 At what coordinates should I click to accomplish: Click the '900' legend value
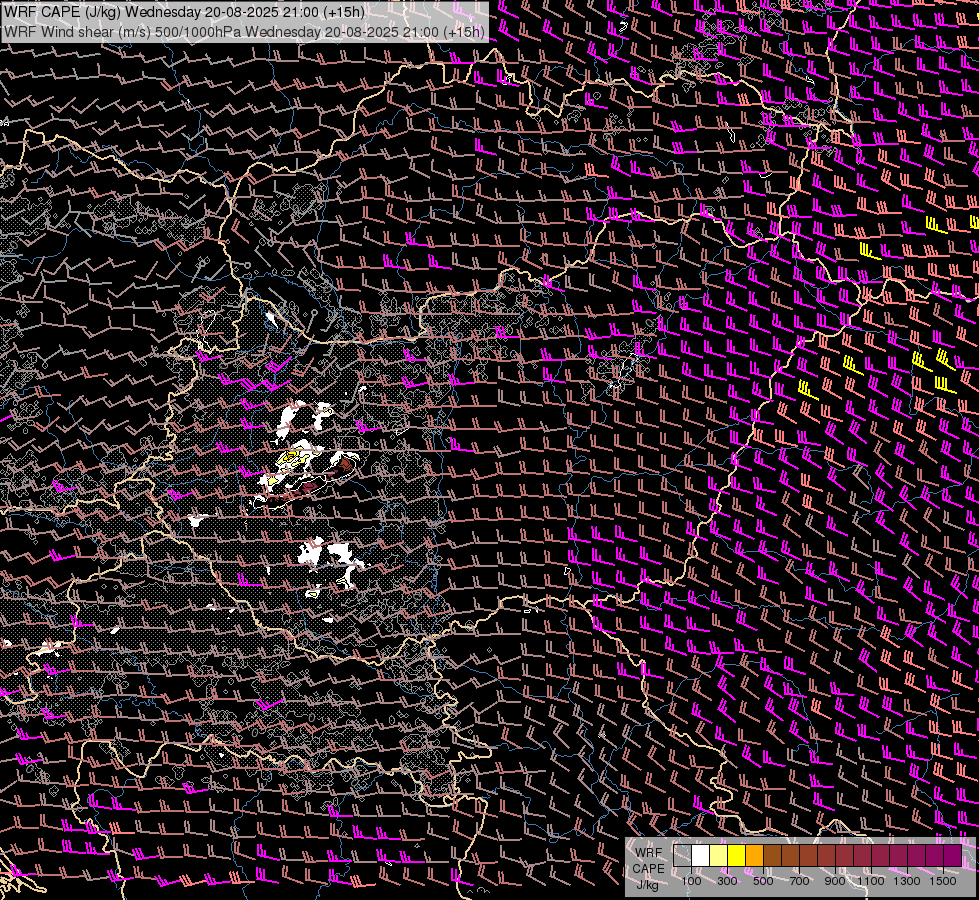coord(835,881)
